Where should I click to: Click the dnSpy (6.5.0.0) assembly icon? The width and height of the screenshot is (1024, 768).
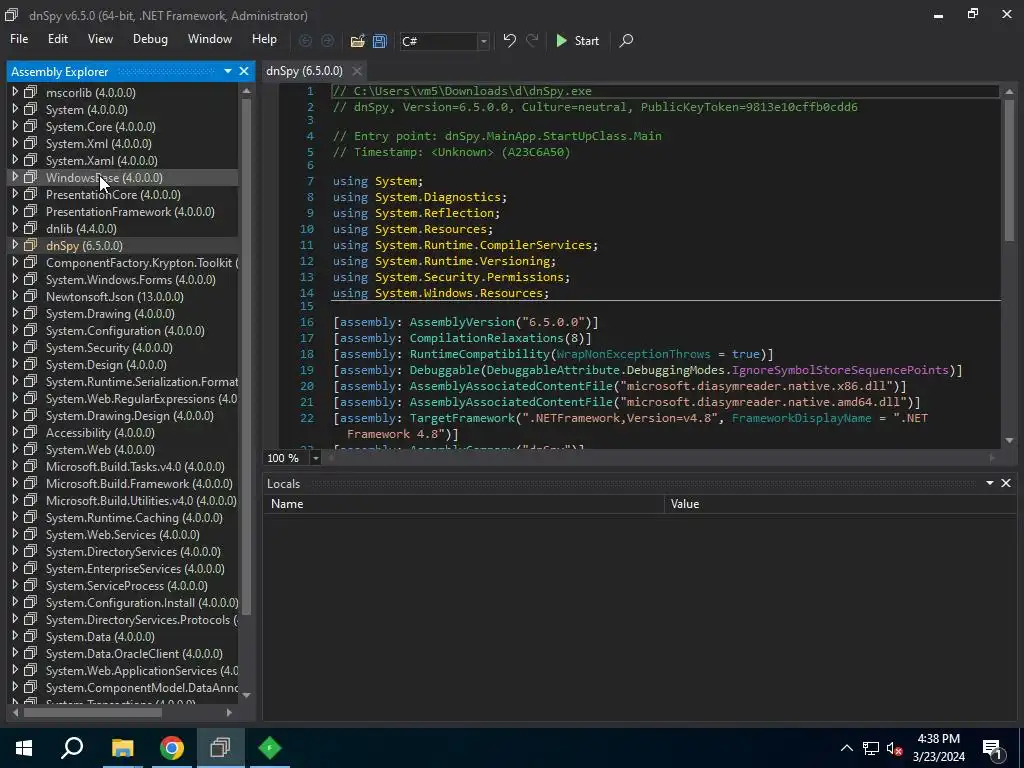point(30,245)
